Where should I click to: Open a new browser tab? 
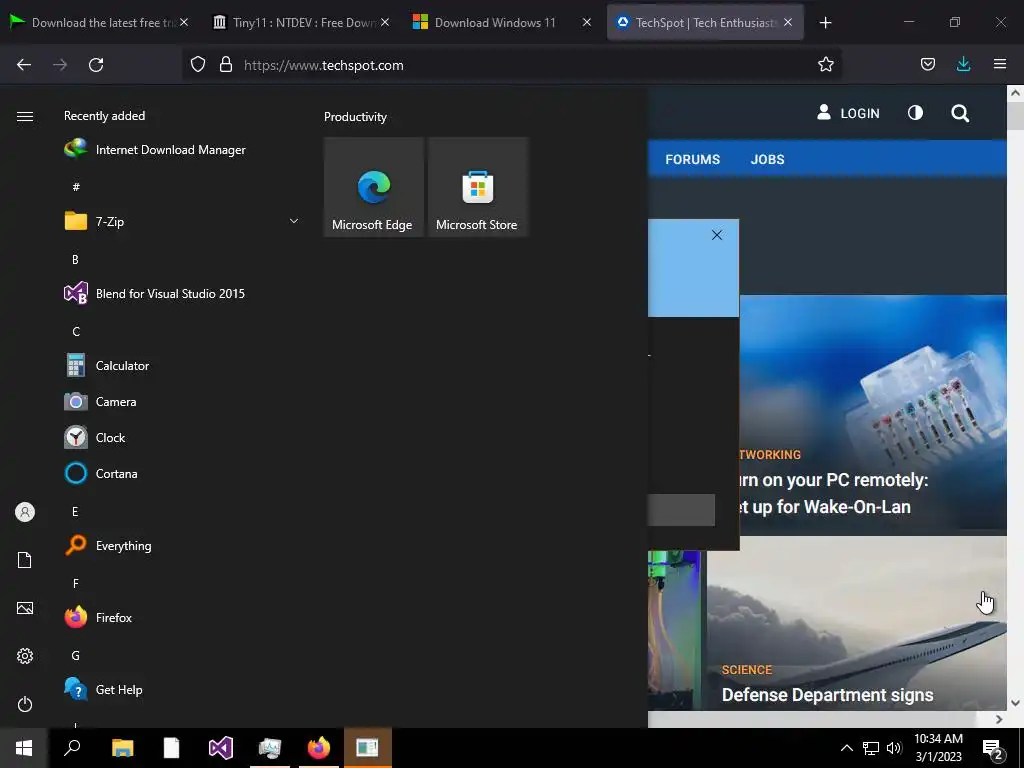pyautogui.click(x=825, y=23)
